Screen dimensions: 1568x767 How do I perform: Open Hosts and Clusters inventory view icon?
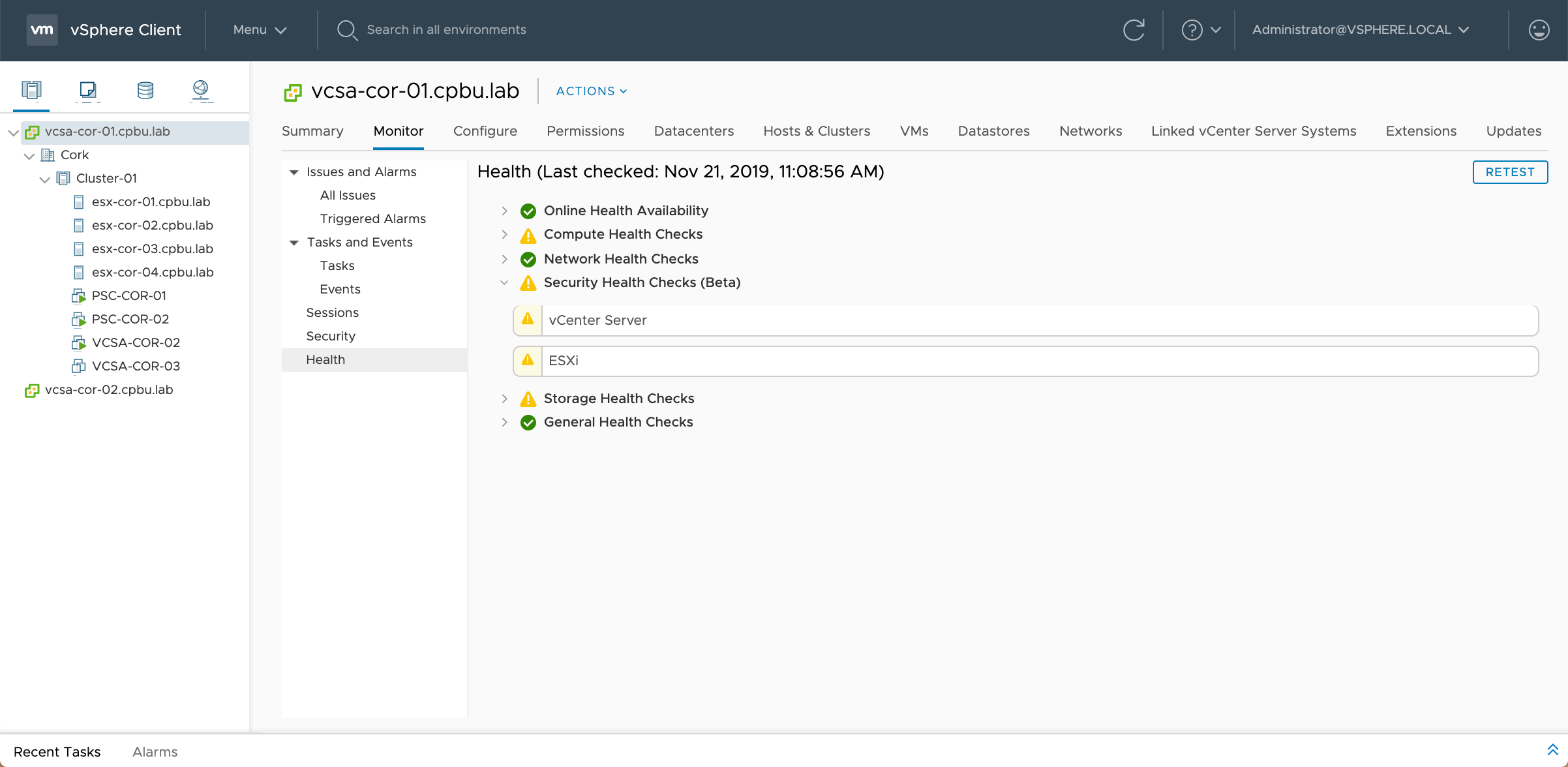tap(31, 89)
